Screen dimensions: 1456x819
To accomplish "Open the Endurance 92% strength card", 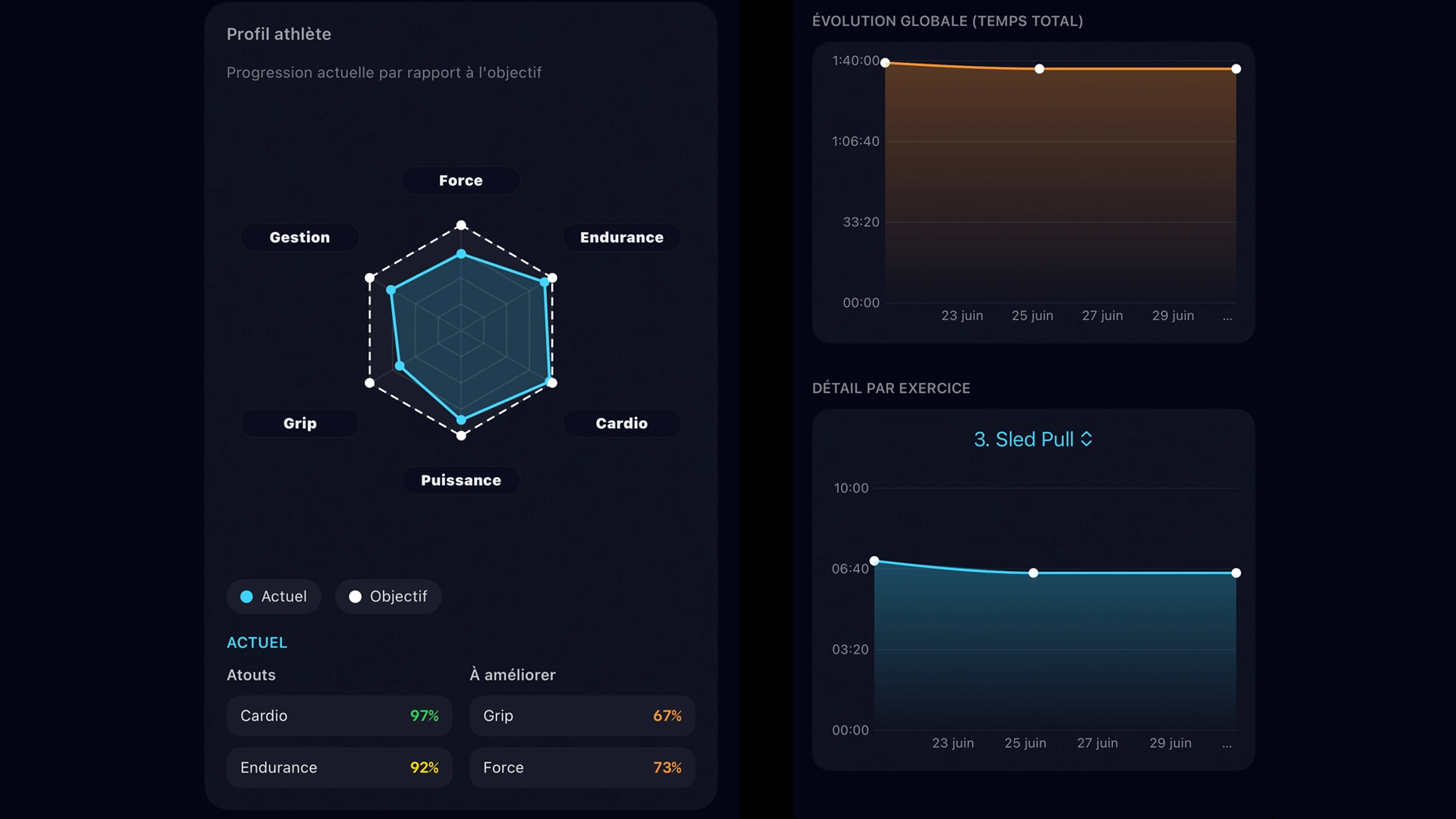I will coord(340,767).
